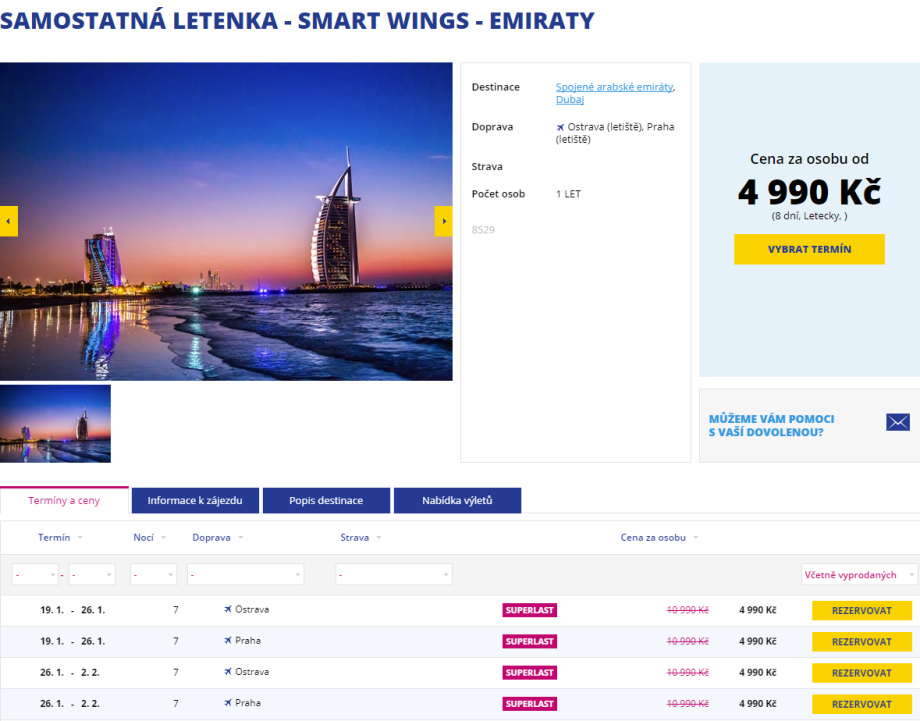Open the start date filter dropdown

tap(35, 575)
